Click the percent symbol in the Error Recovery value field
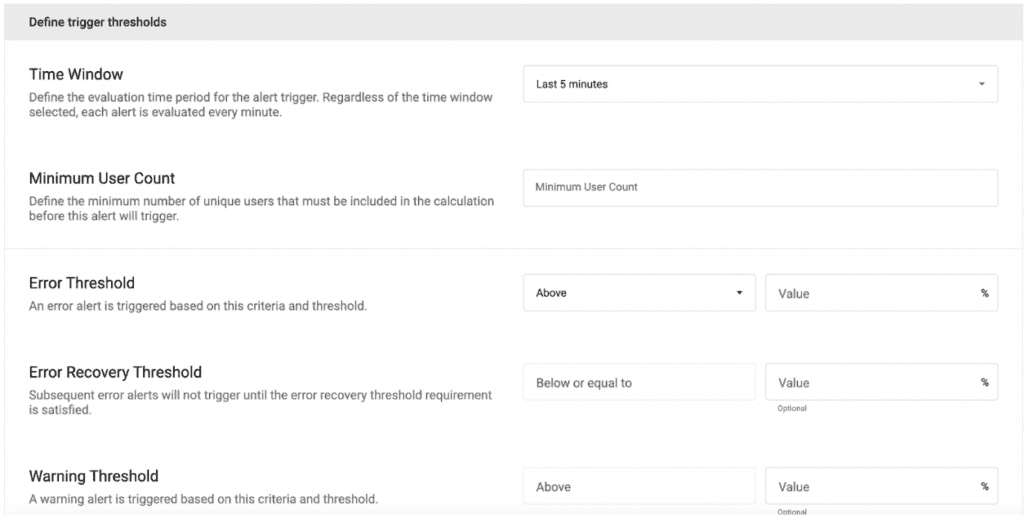This screenshot has width=1024, height=523. click(x=985, y=382)
